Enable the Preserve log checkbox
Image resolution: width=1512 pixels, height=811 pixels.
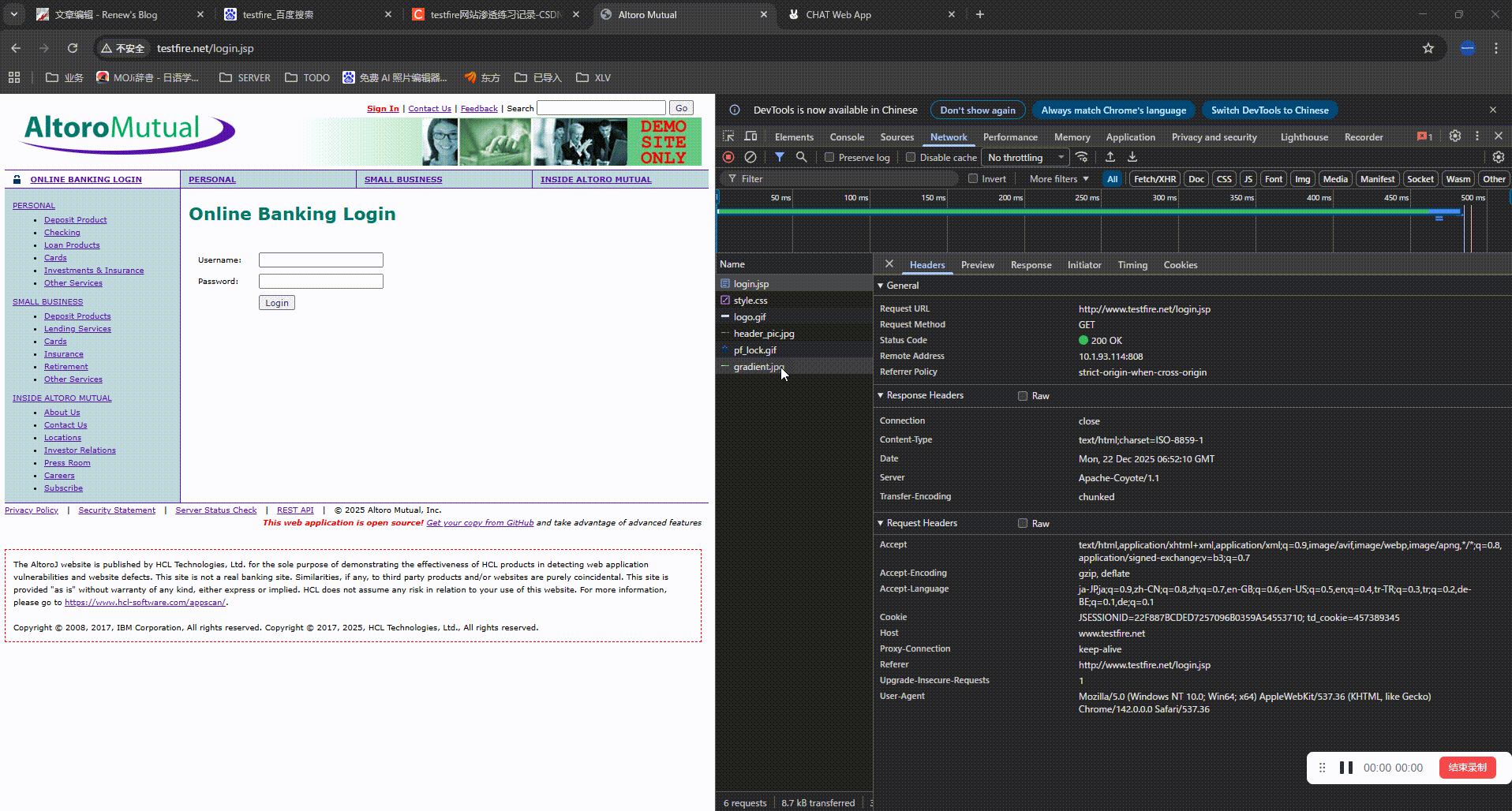tap(829, 158)
